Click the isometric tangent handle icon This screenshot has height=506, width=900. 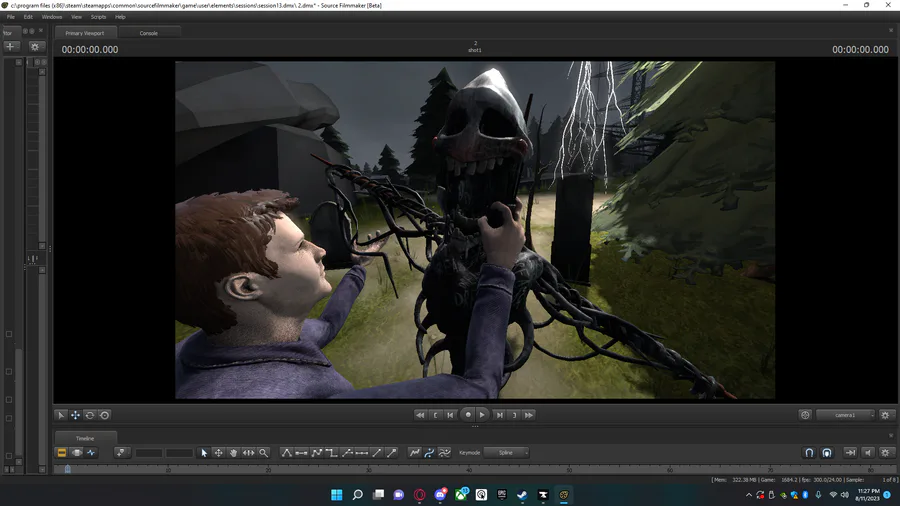[362, 453]
